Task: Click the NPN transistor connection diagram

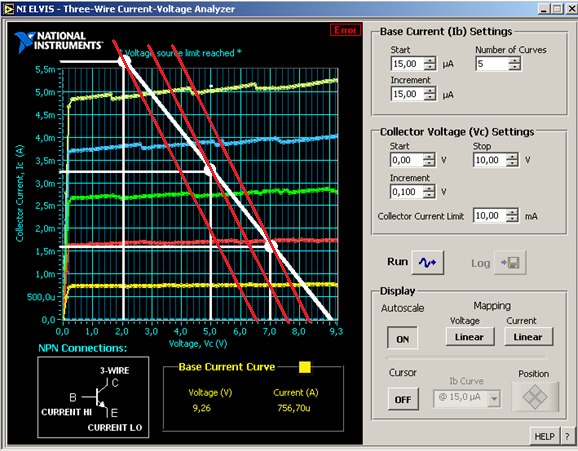Action: point(93,397)
